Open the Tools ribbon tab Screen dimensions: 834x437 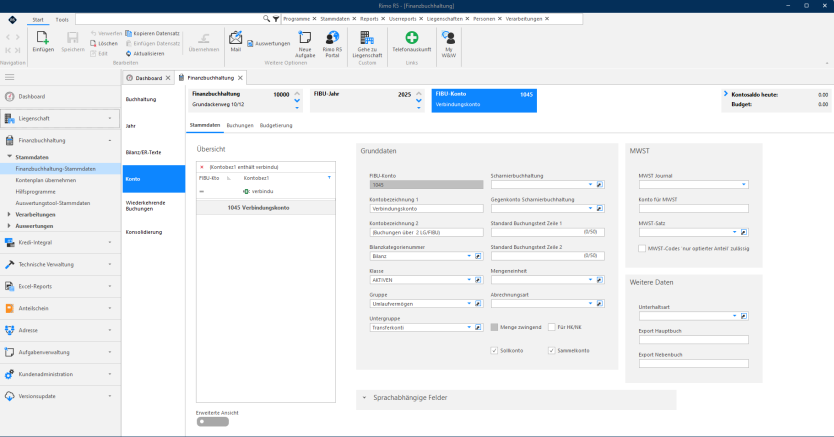pos(62,20)
